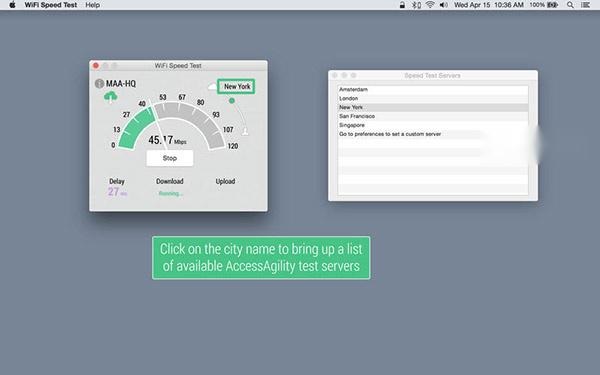Open the Apple menu
Screen dimensions: 600x375
click(x=12, y=5)
